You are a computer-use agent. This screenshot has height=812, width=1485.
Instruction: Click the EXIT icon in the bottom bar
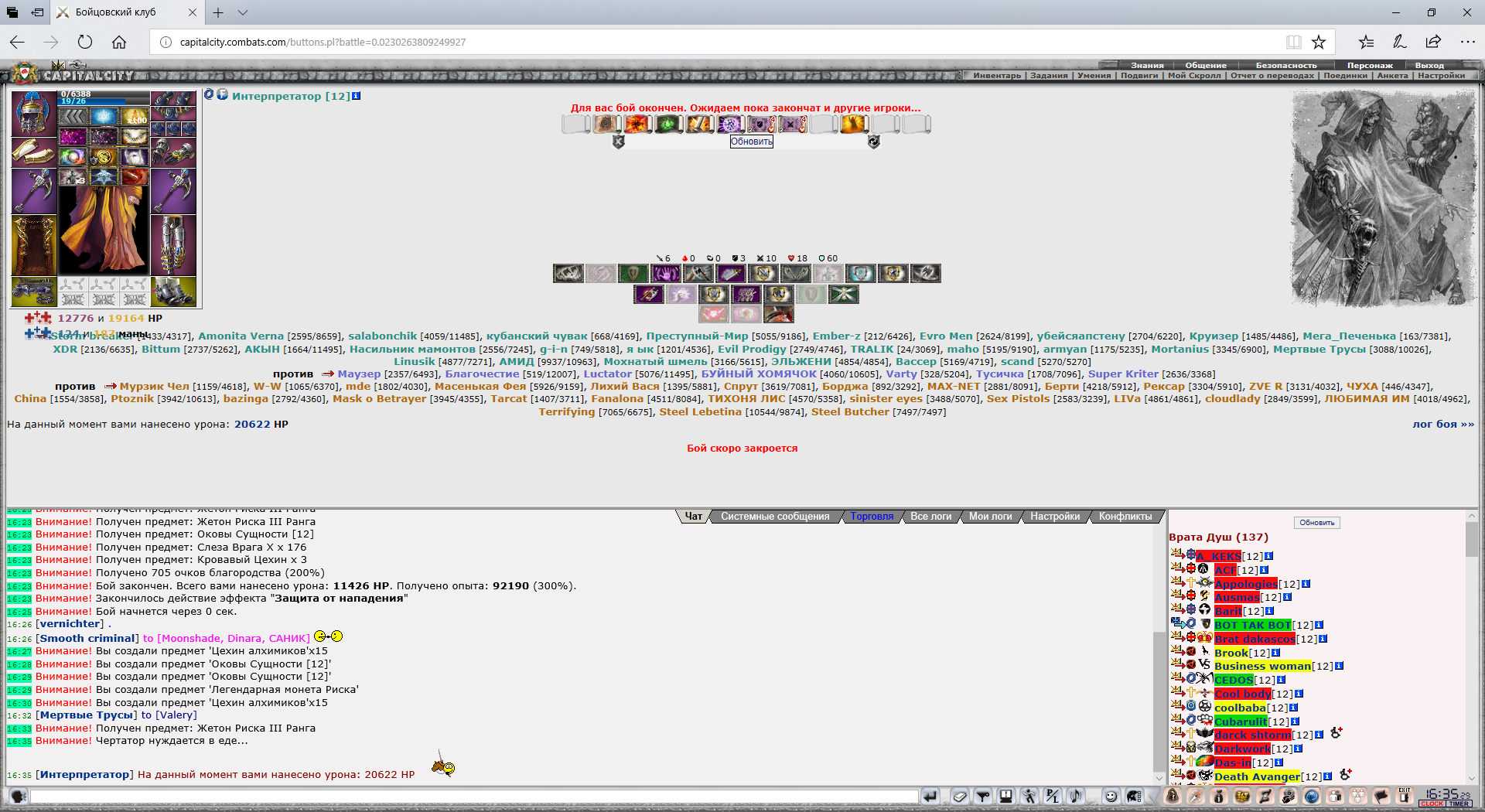point(1405,796)
